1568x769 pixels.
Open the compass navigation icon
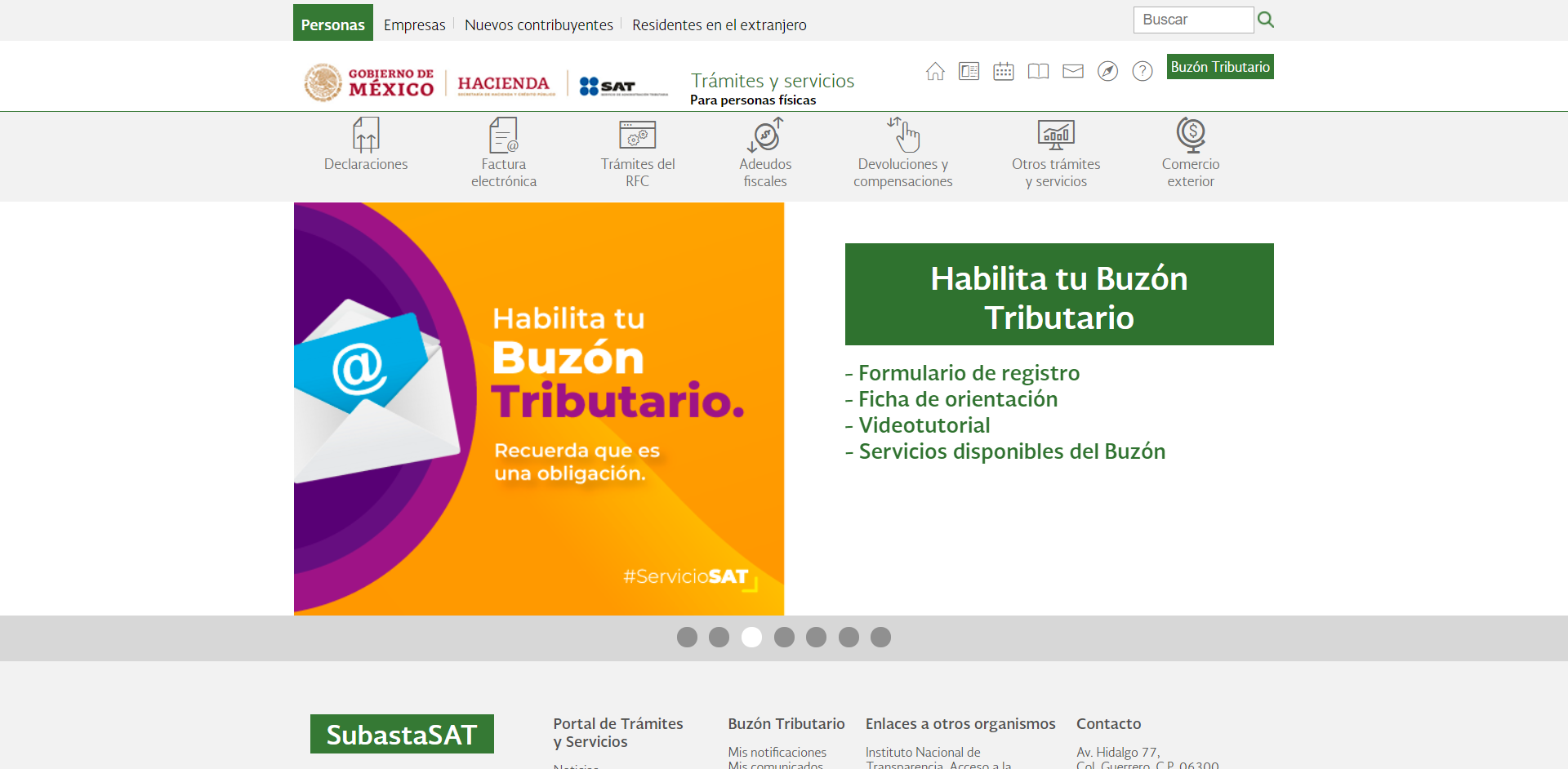1107,71
